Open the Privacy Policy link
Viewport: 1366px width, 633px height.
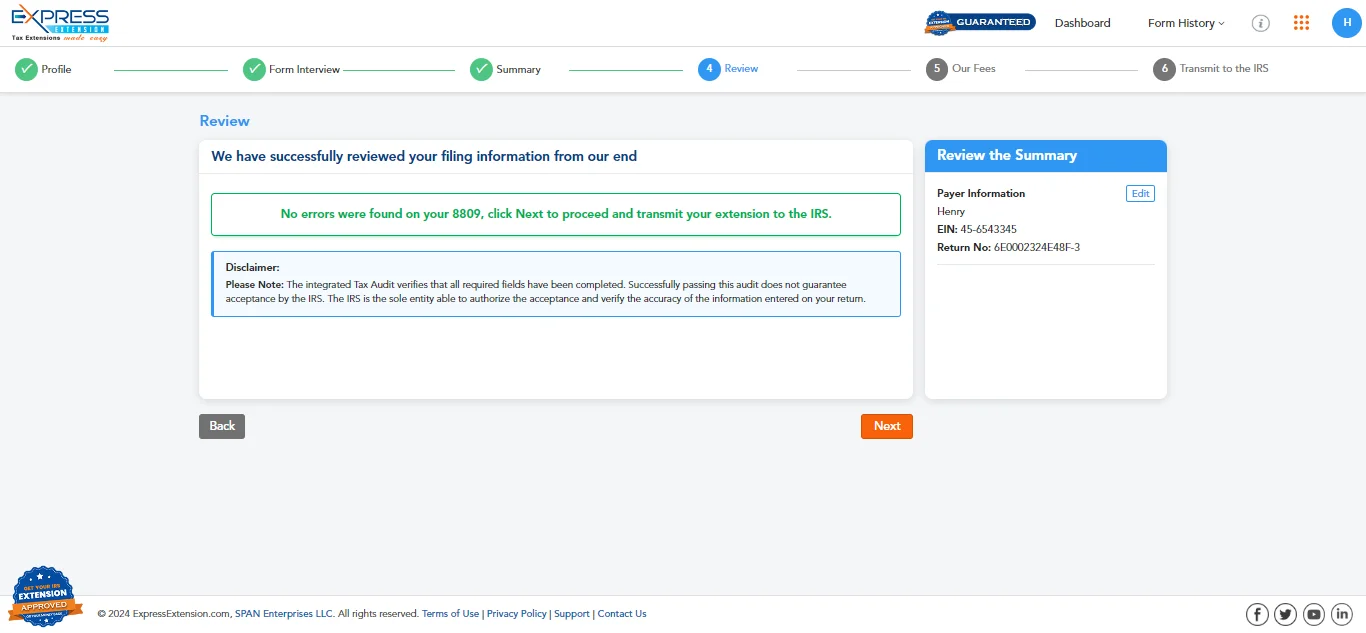pos(516,613)
